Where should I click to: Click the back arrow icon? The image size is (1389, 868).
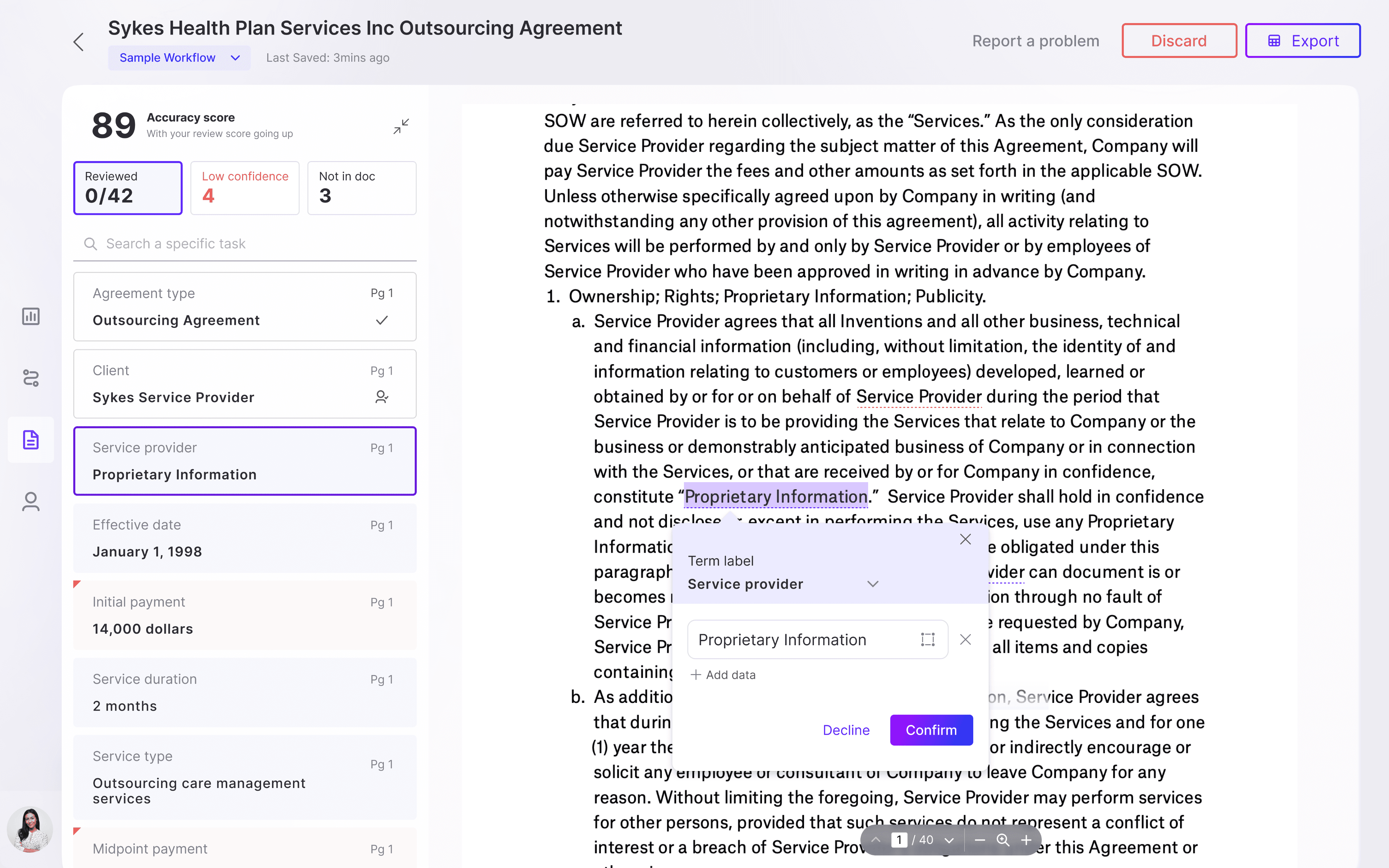click(x=79, y=42)
